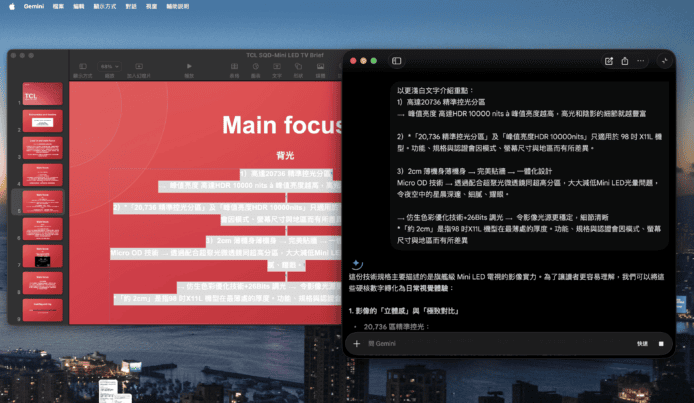
Task: Select slide 1 TCL title thumbnail
Action: point(42,94)
